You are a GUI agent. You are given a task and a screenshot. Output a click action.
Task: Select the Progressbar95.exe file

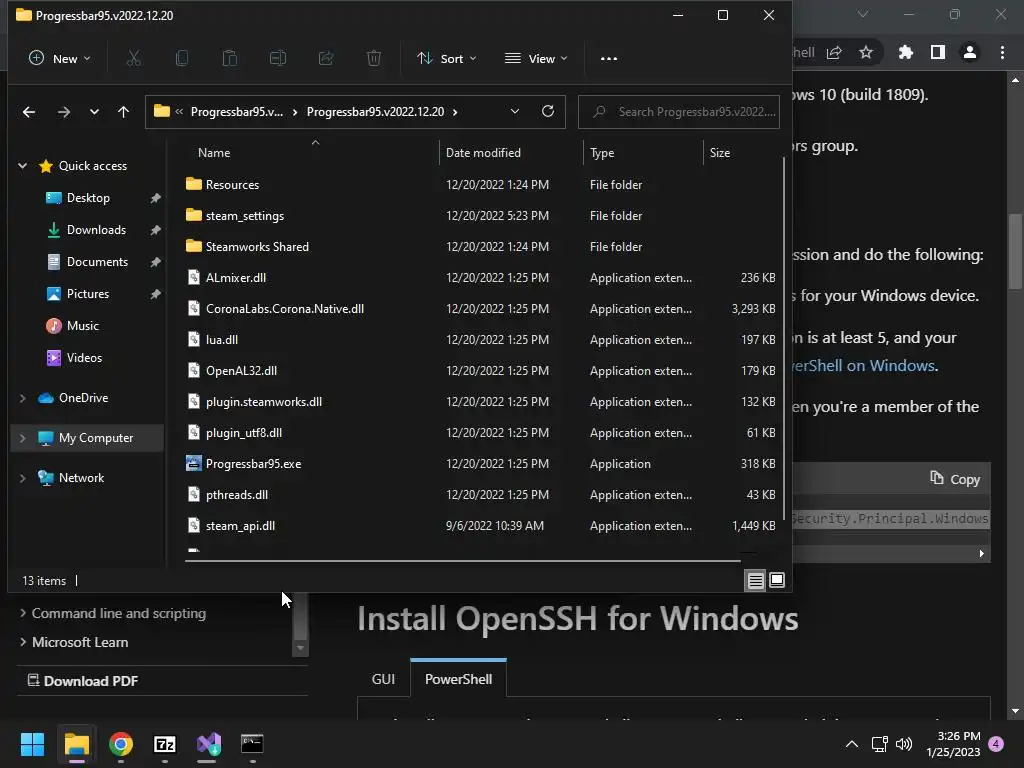(x=253, y=464)
